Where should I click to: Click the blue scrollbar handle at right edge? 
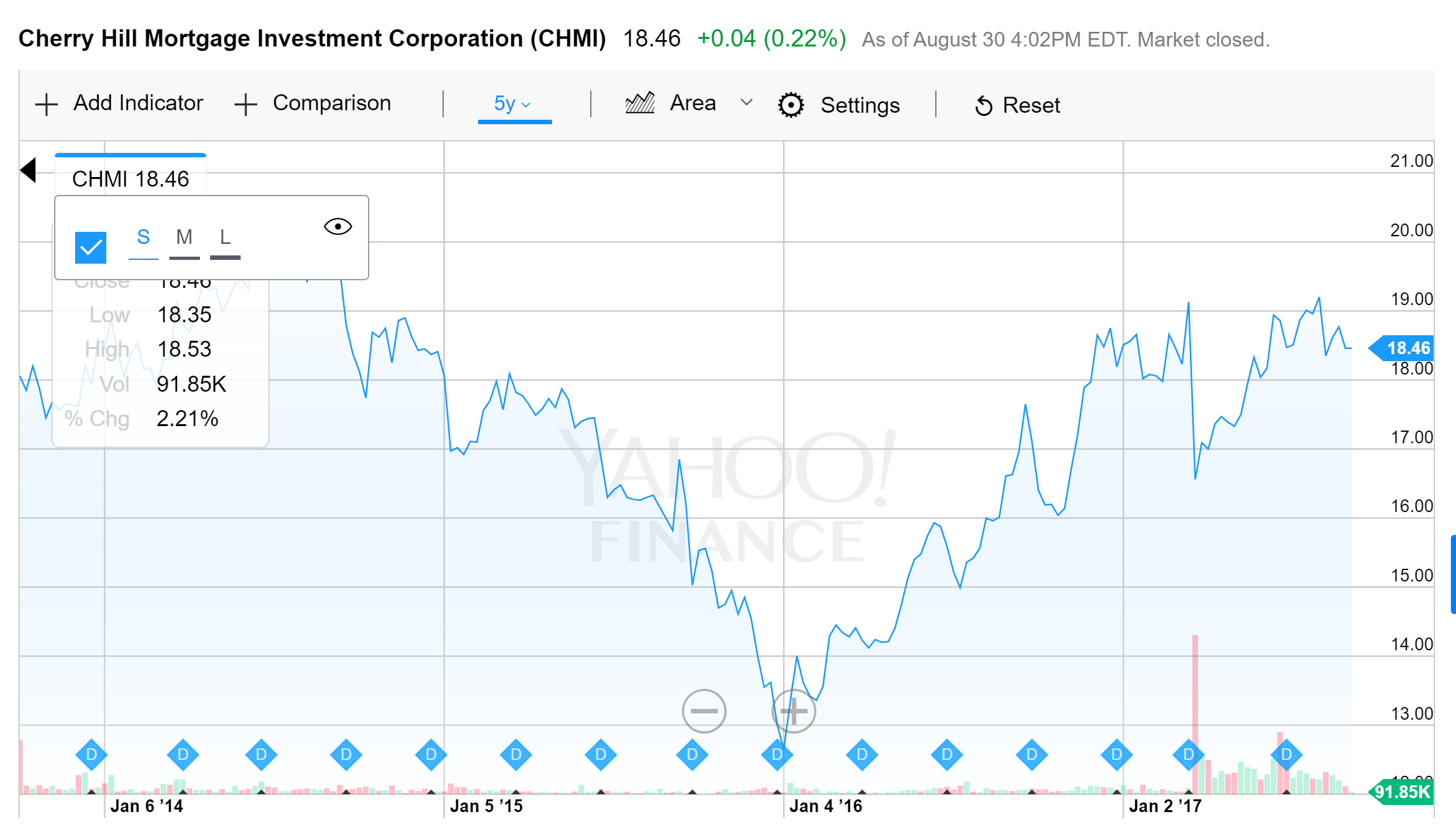click(x=1453, y=574)
